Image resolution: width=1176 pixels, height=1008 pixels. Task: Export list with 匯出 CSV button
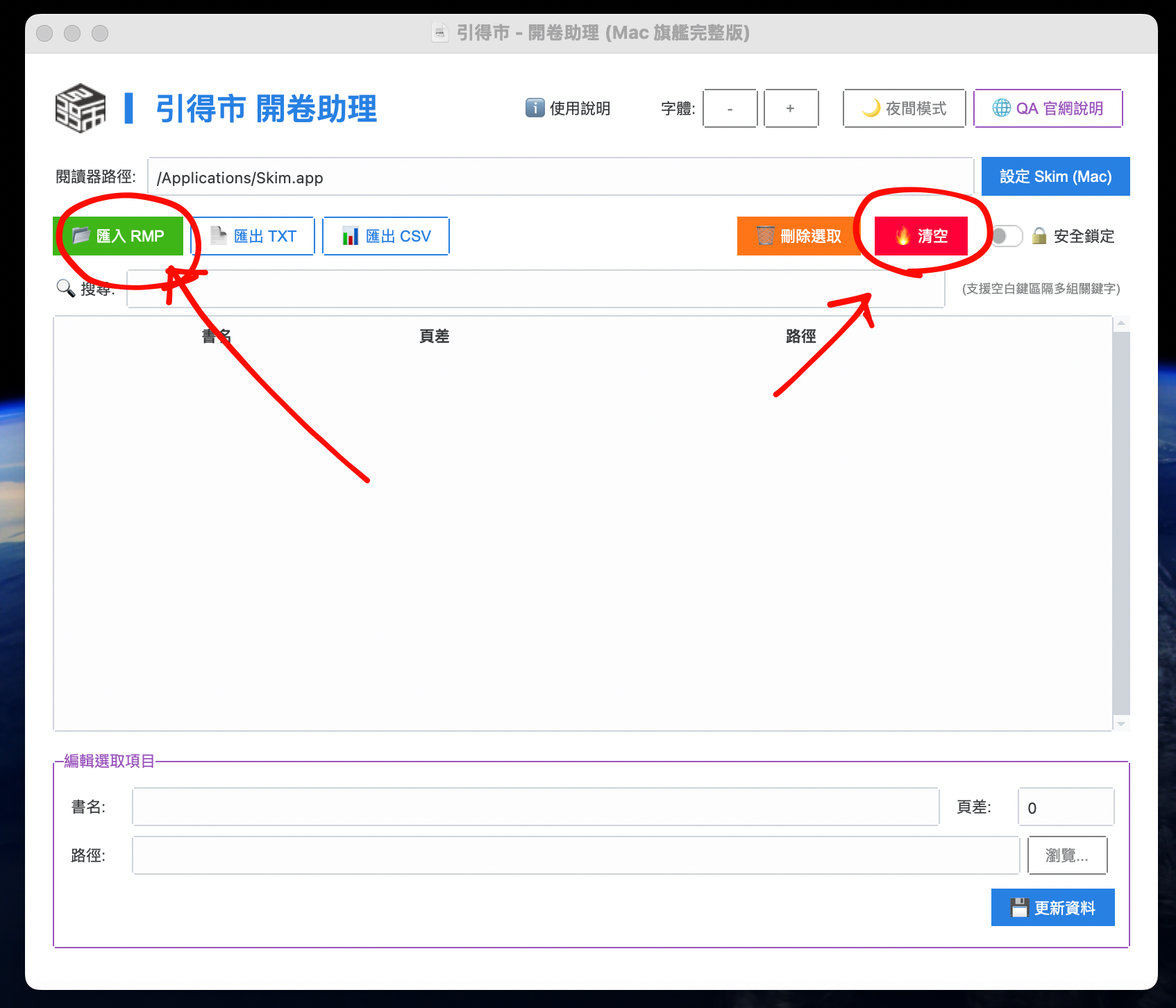point(386,236)
